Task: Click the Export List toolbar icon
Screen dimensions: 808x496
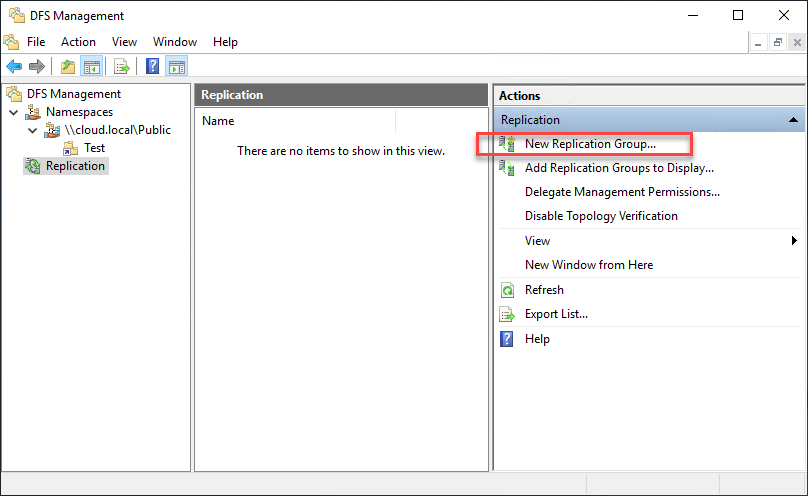Action: coord(122,66)
